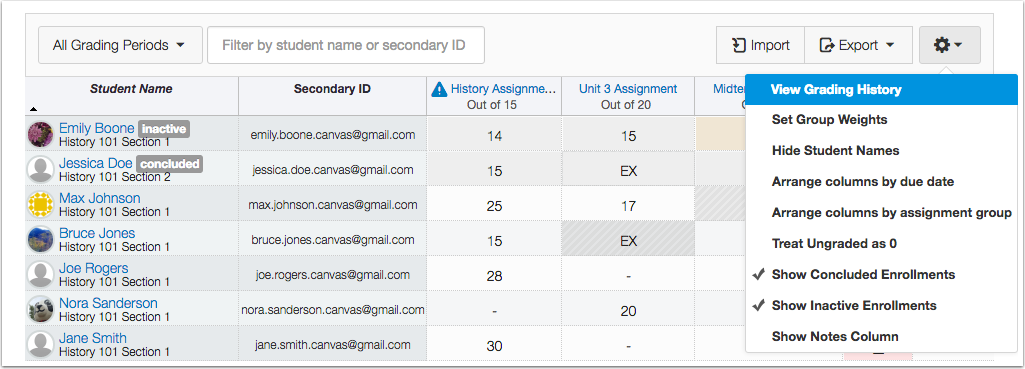The width and height of the screenshot is (1025, 369).
Task: Open Jessica Doe's student link
Action: tap(95, 163)
